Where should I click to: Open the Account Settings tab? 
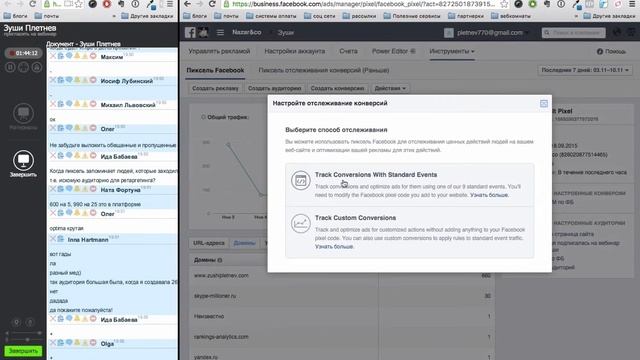click(294, 51)
